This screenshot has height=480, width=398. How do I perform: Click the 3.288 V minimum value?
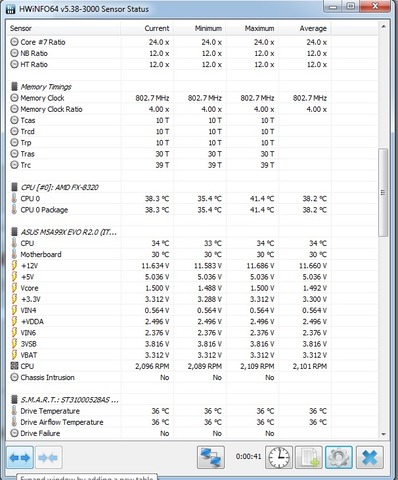[x=209, y=299]
